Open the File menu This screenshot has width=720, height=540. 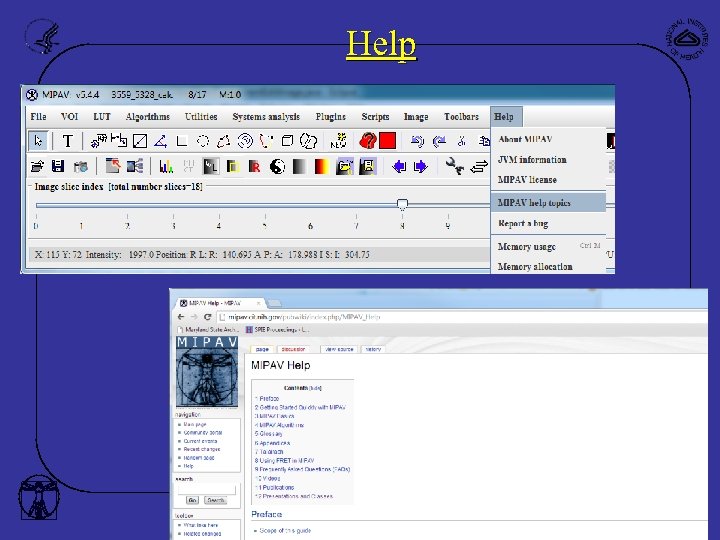pyautogui.click(x=39, y=117)
